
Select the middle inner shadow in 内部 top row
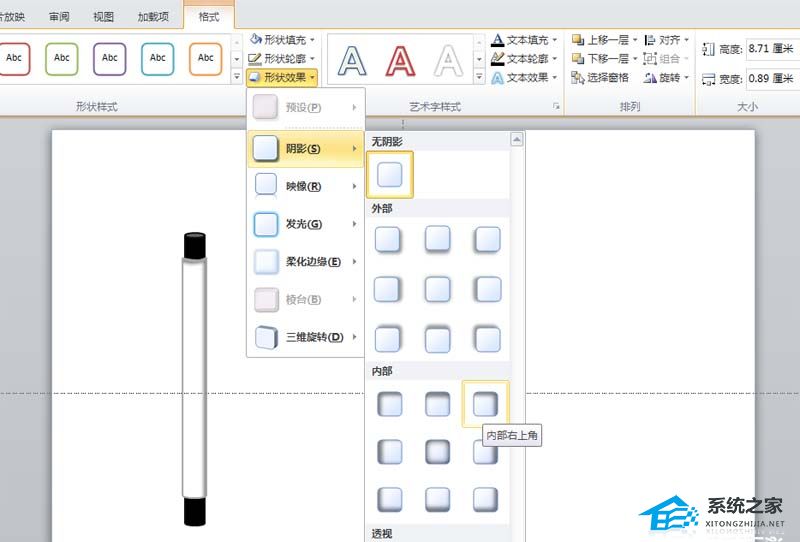coord(438,404)
